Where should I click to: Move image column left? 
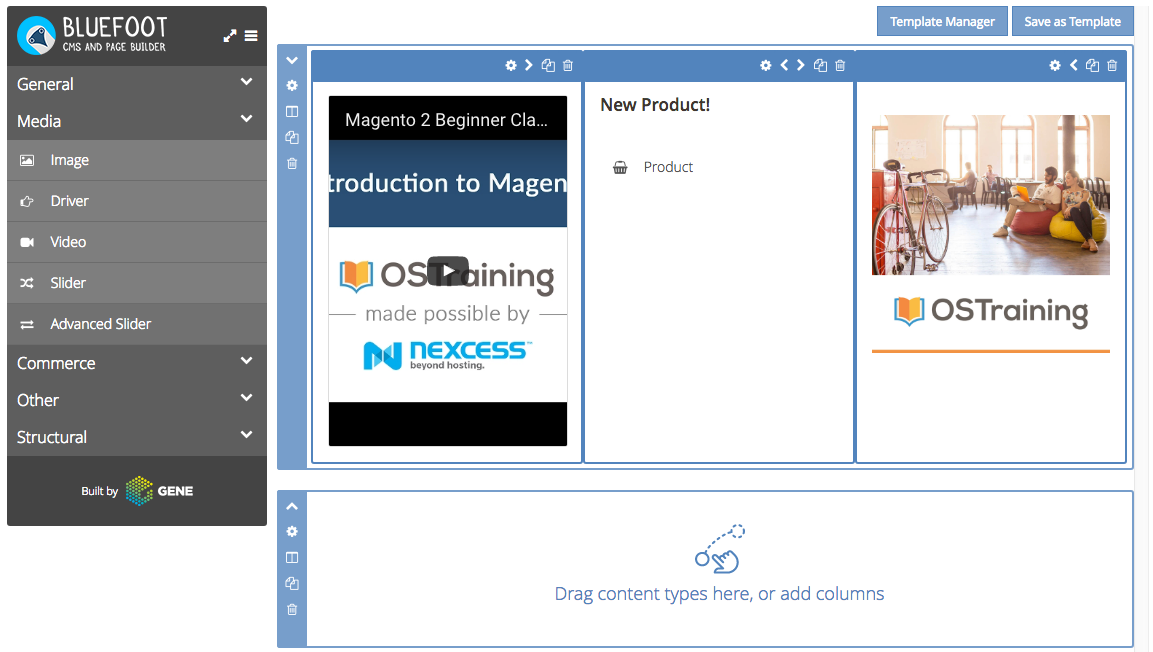tap(1074, 65)
